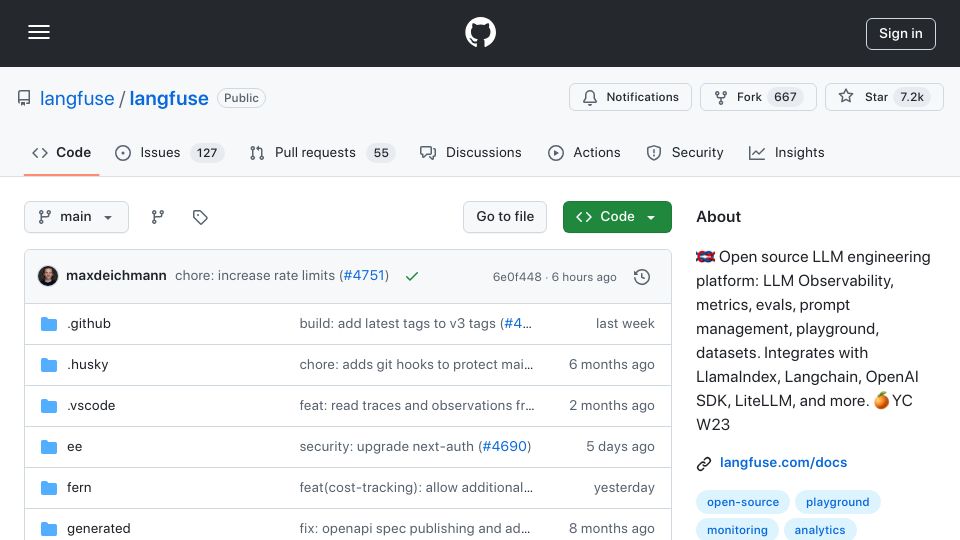960x540 pixels.
Task: Open 'feat(cost-tracking)' commit message
Action: coord(416,487)
